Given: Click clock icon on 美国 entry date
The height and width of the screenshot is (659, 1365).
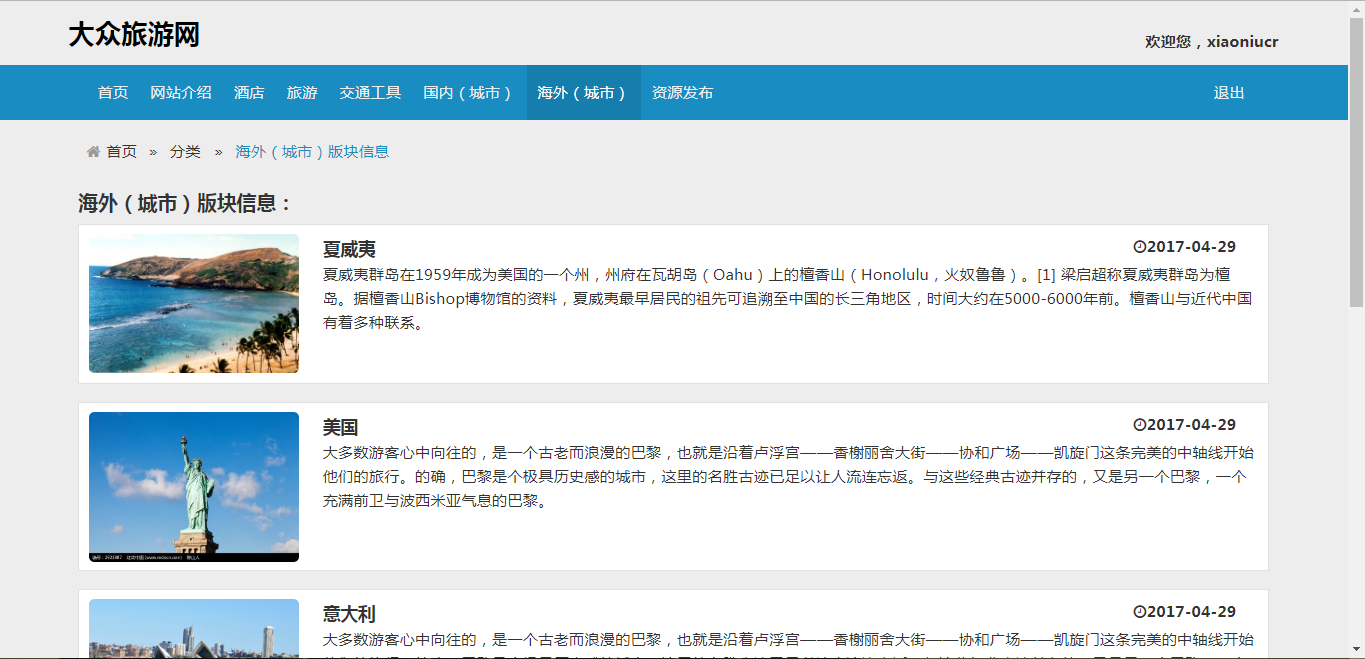Looking at the screenshot, I should (x=1139, y=425).
